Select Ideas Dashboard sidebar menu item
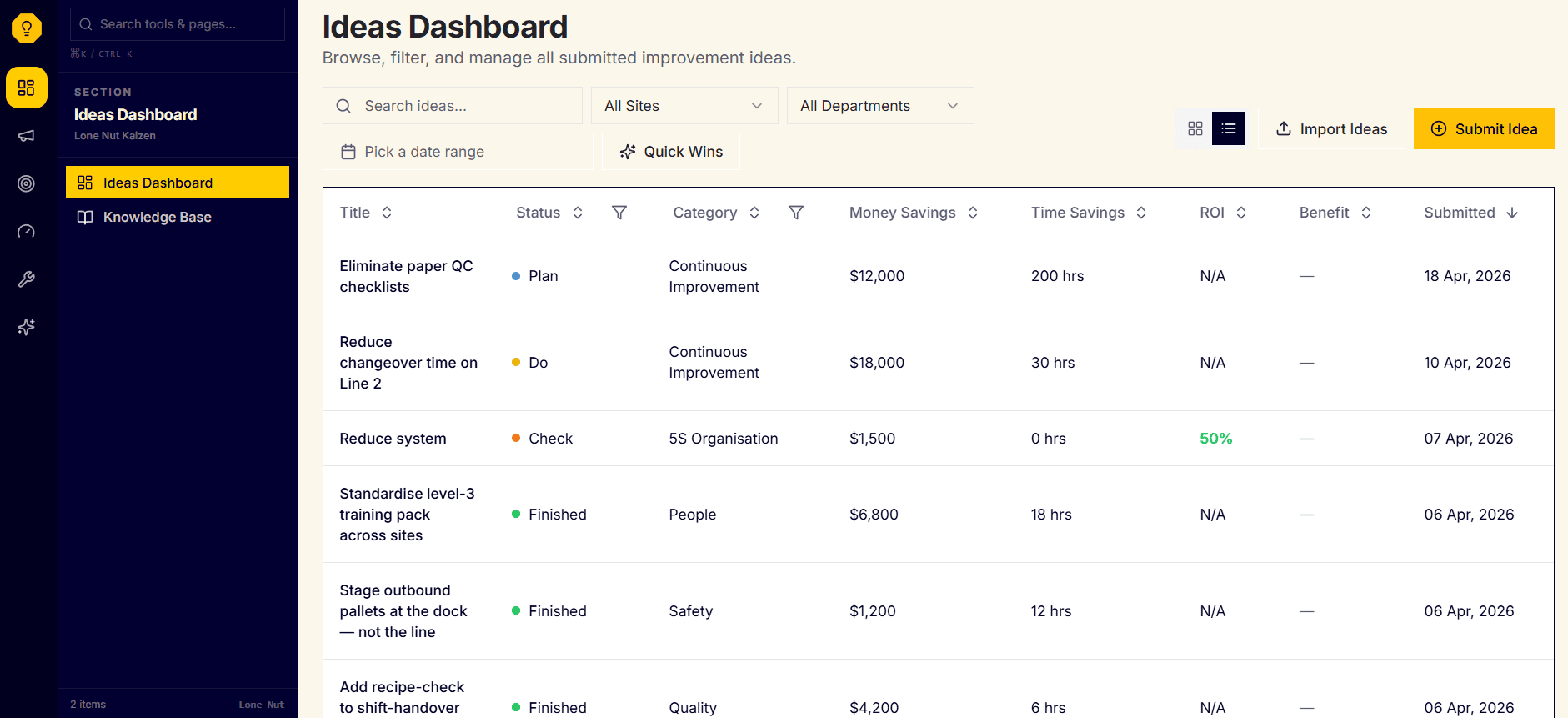Image resolution: width=1568 pixels, height=718 pixels. [178, 183]
